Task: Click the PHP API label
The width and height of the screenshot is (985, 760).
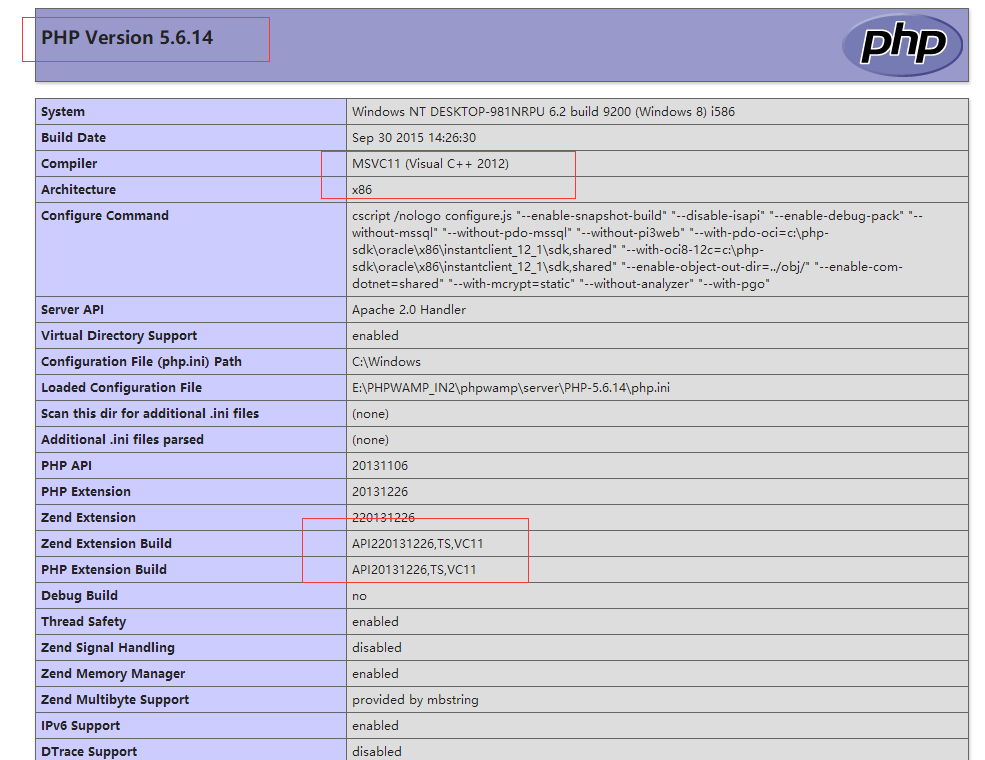Action: [67, 465]
